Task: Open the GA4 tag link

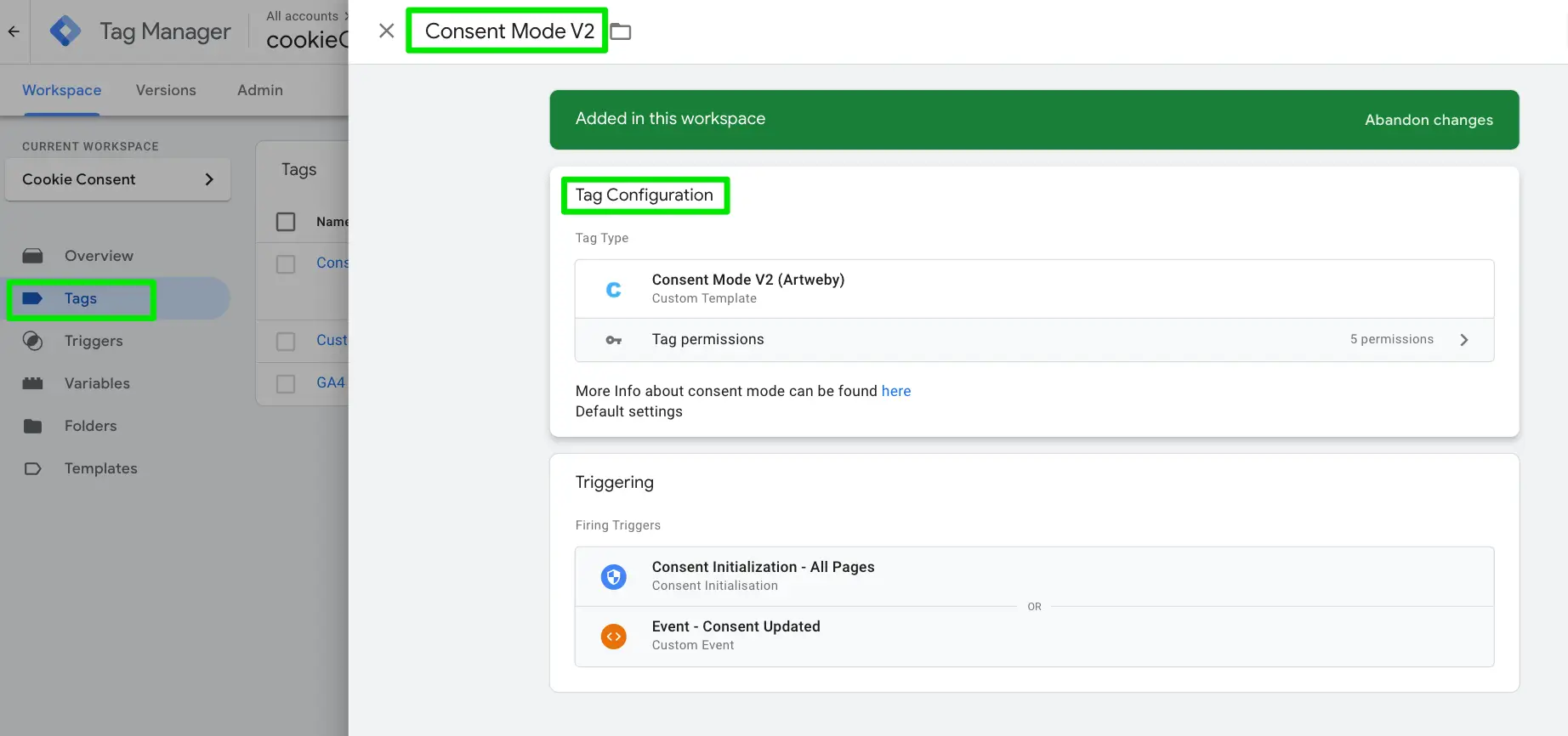Action: [x=331, y=382]
